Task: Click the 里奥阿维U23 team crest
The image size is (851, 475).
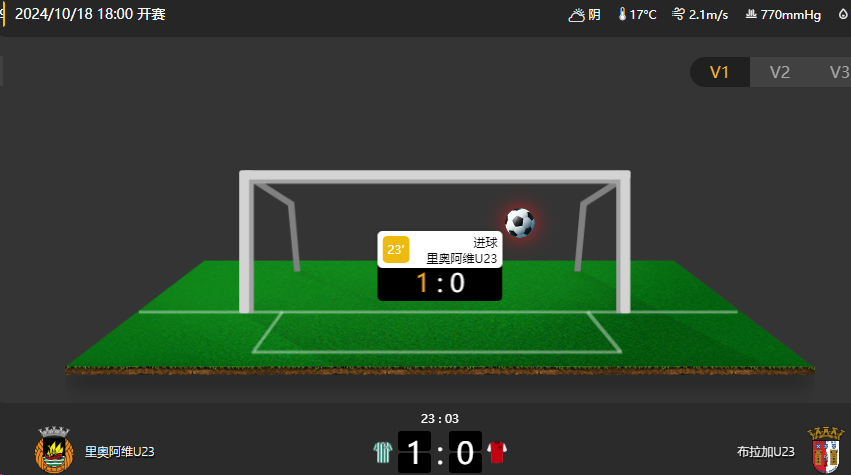Action: pos(54,449)
